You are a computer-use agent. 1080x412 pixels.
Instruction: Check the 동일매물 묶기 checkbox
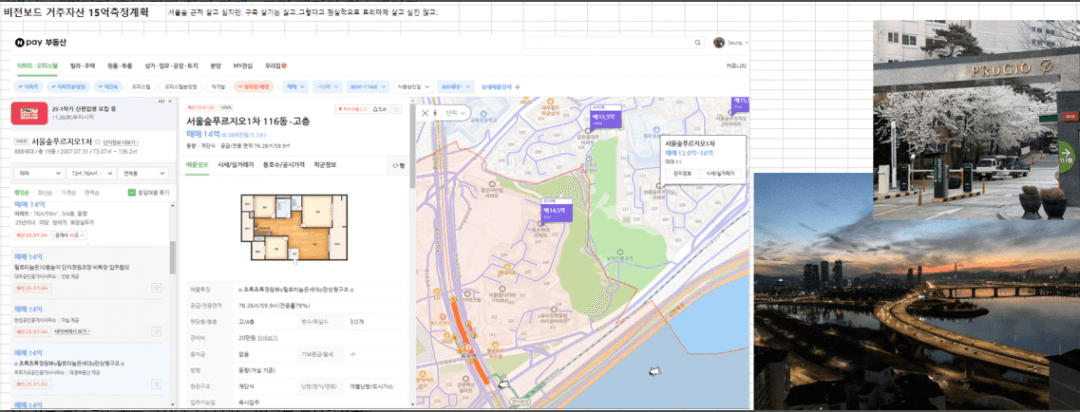[132, 192]
